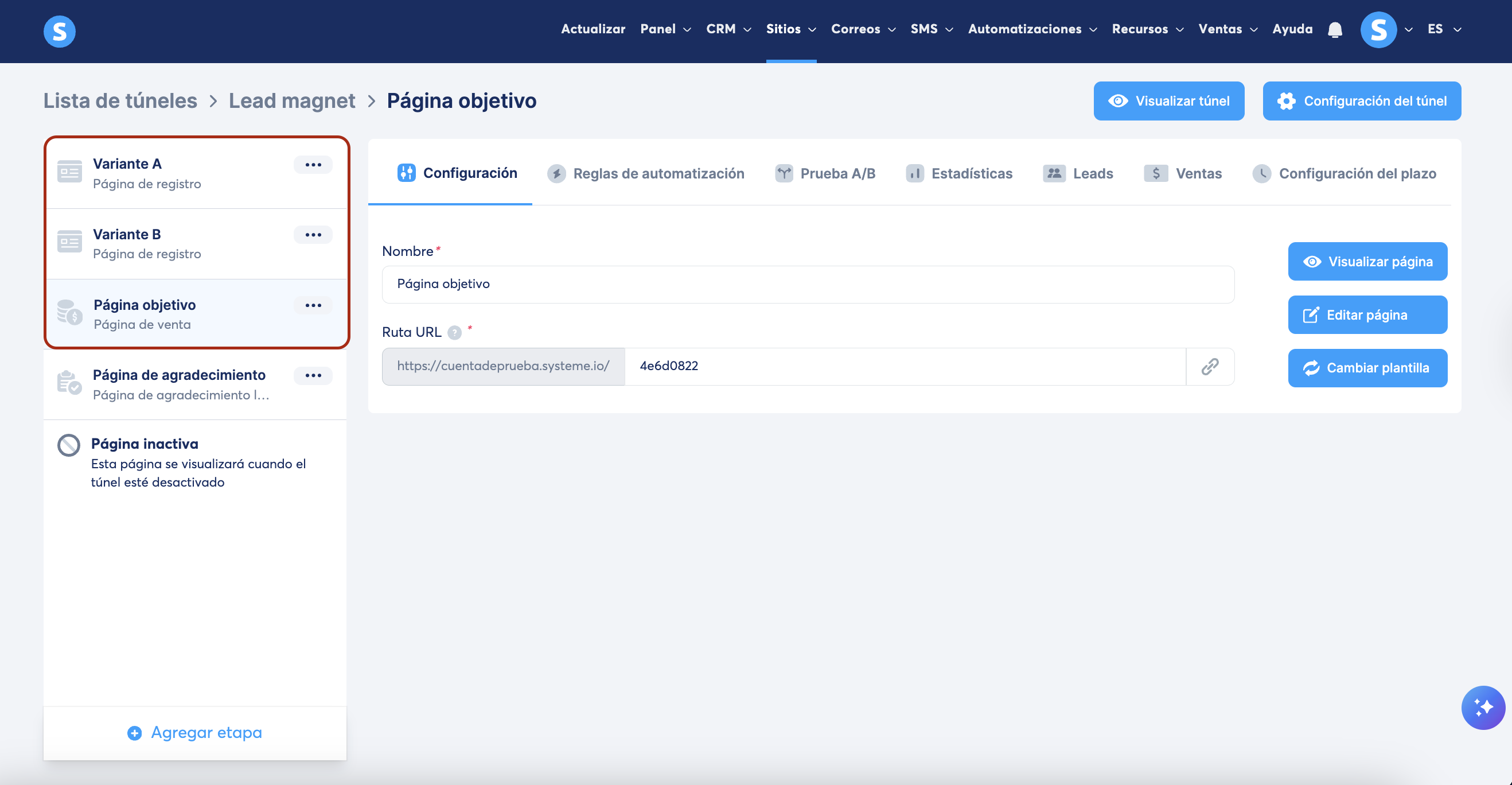Expand the Sitios dropdown menu

[x=790, y=29]
